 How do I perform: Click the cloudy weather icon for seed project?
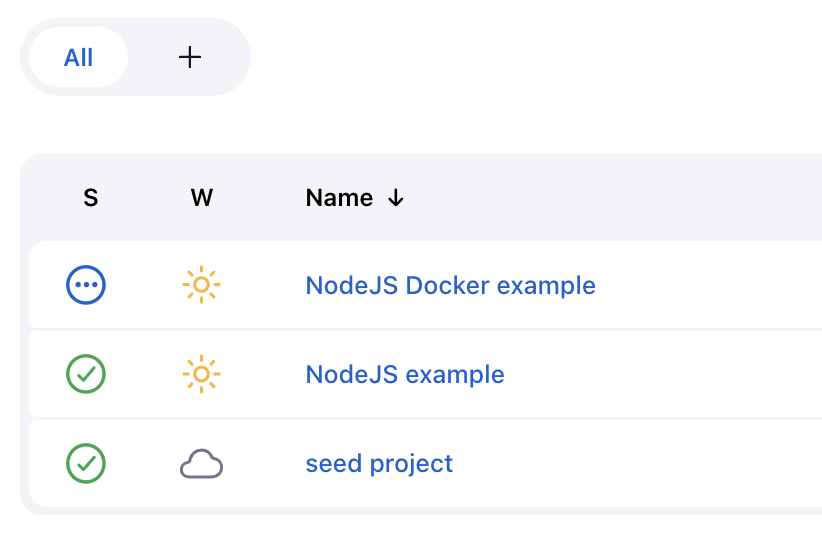[x=201, y=464]
